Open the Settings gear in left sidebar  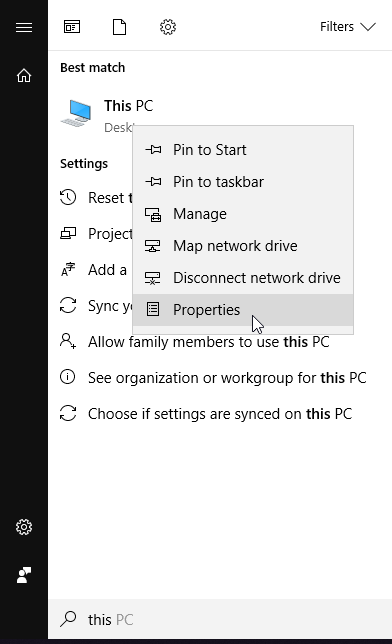pyautogui.click(x=24, y=527)
